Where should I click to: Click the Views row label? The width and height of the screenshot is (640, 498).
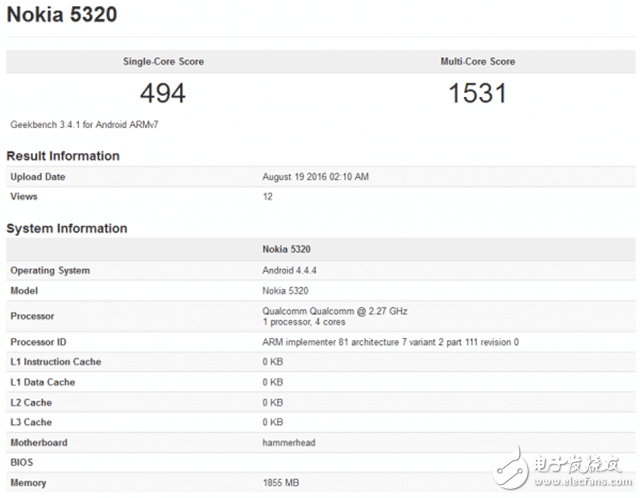click(x=24, y=197)
